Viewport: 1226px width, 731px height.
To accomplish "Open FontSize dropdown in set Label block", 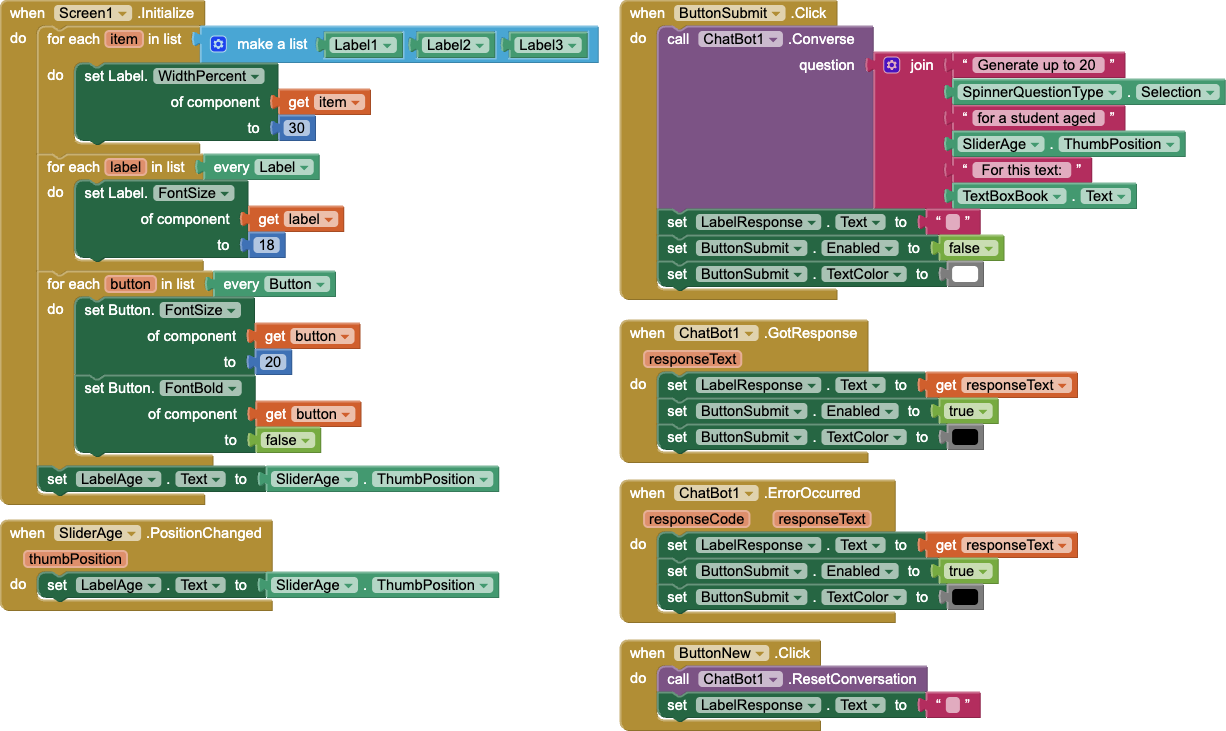I will 194,193.
